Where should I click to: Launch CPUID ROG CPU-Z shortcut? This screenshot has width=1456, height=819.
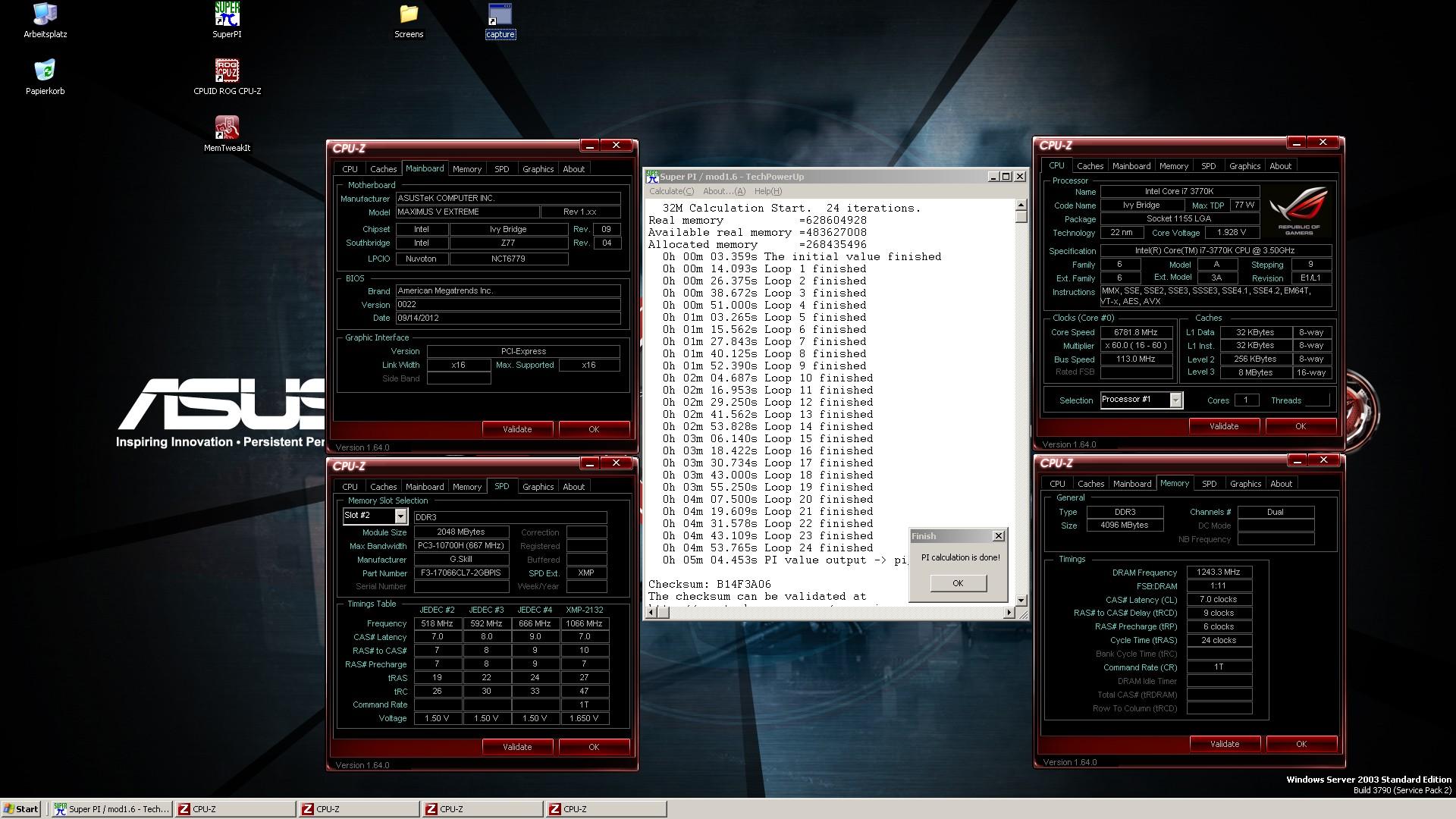(x=227, y=77)
